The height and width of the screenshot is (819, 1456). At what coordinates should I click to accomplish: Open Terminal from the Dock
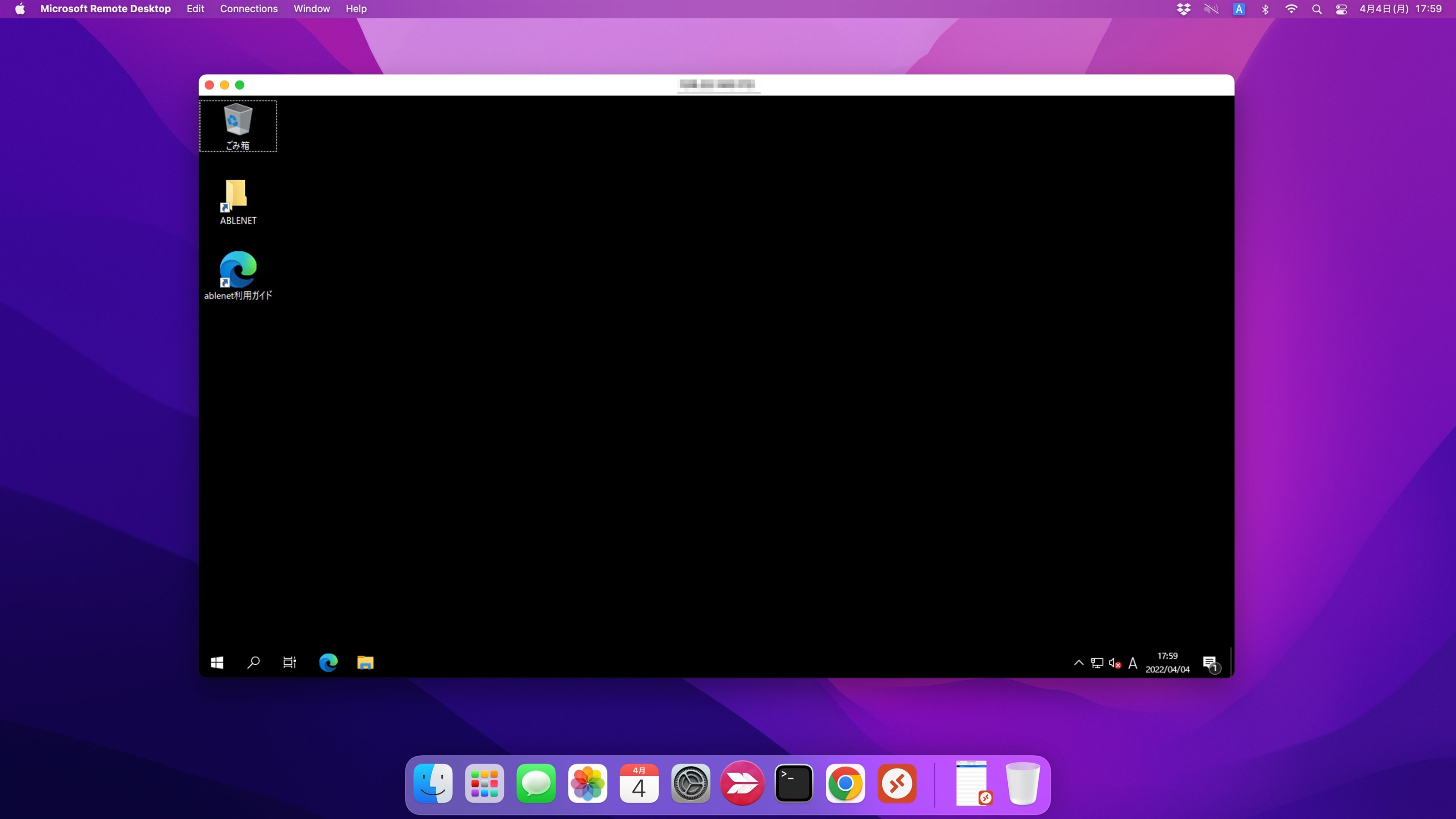pos(794,784)
